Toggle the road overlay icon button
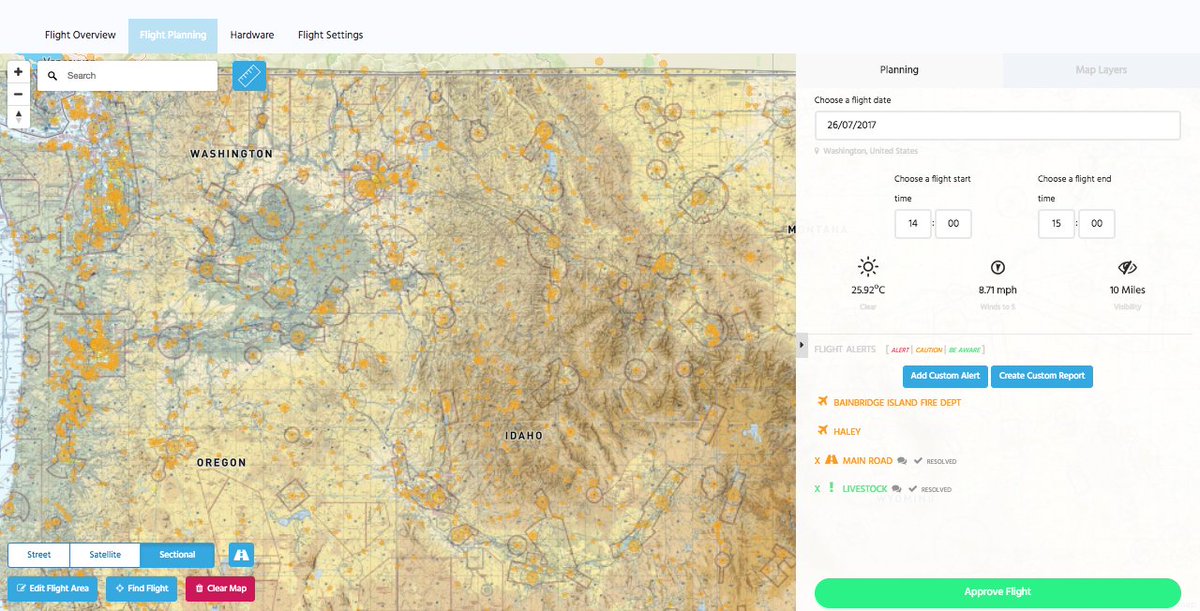Viewport: 1200px width, 611px height. pyautogui.click(x=241, y=555)
